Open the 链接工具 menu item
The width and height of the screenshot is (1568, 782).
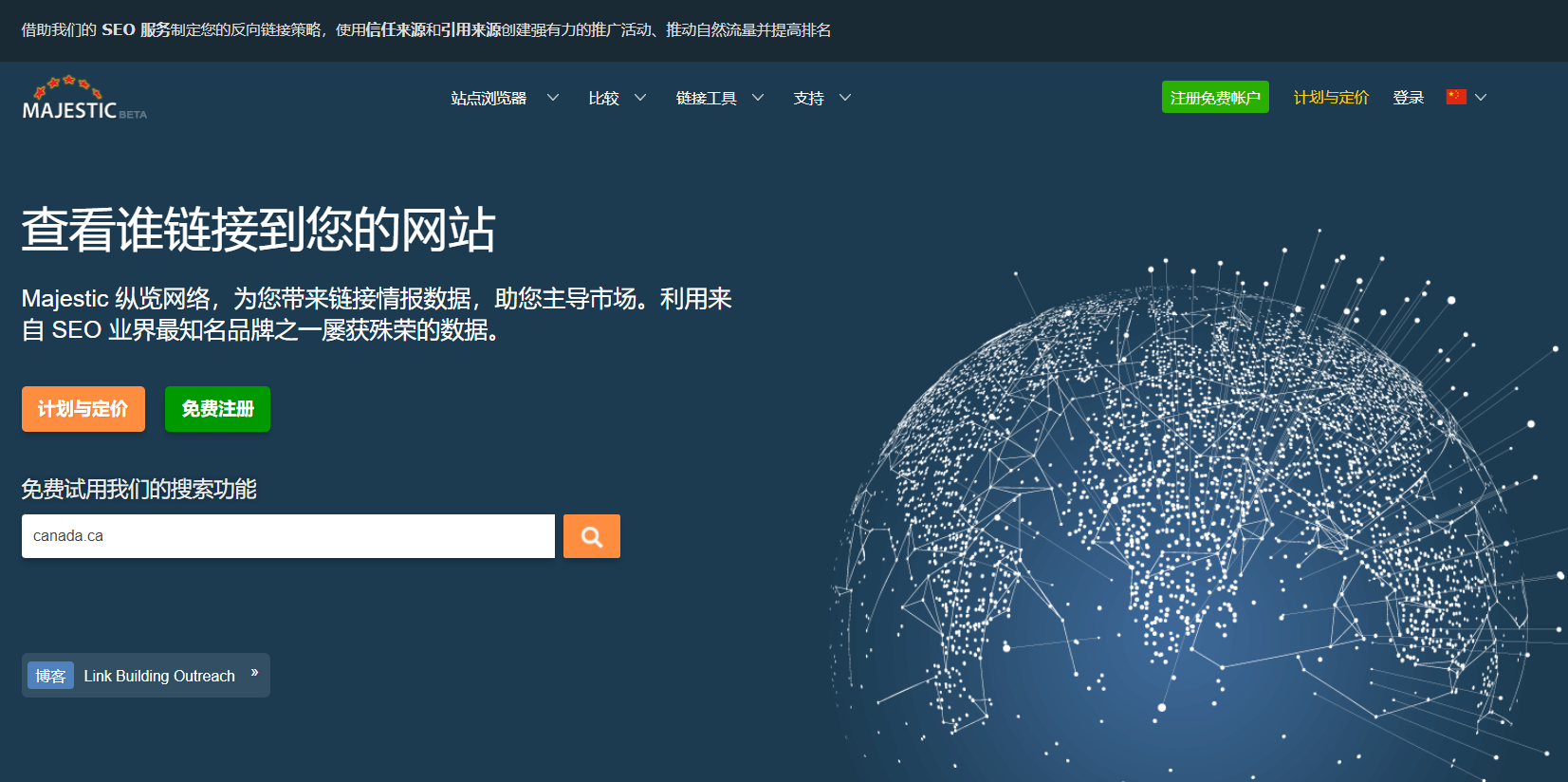click(707, 98)
